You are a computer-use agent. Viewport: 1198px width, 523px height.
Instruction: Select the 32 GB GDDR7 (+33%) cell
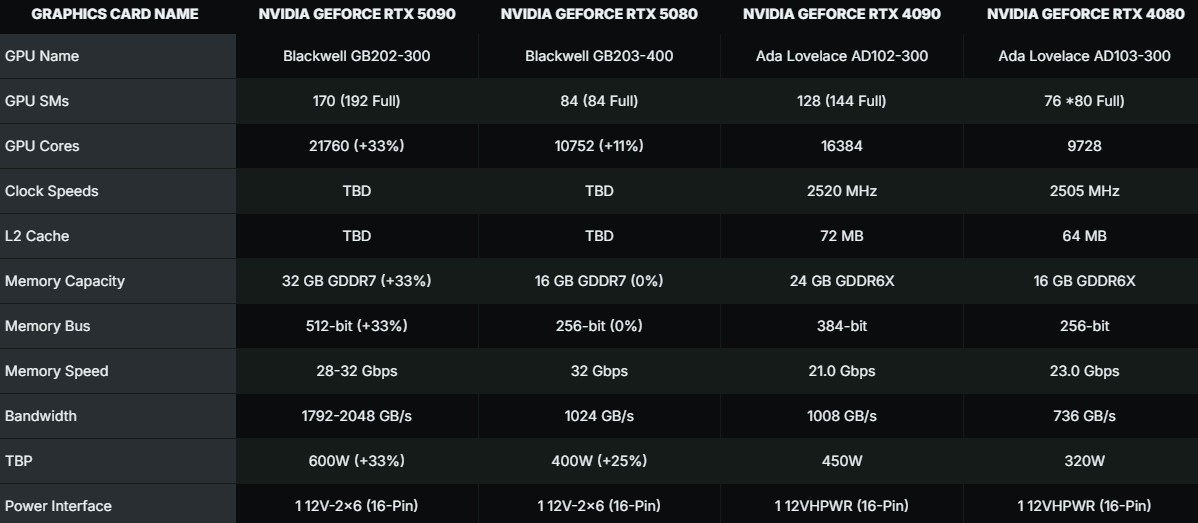[x=357, y=281]
